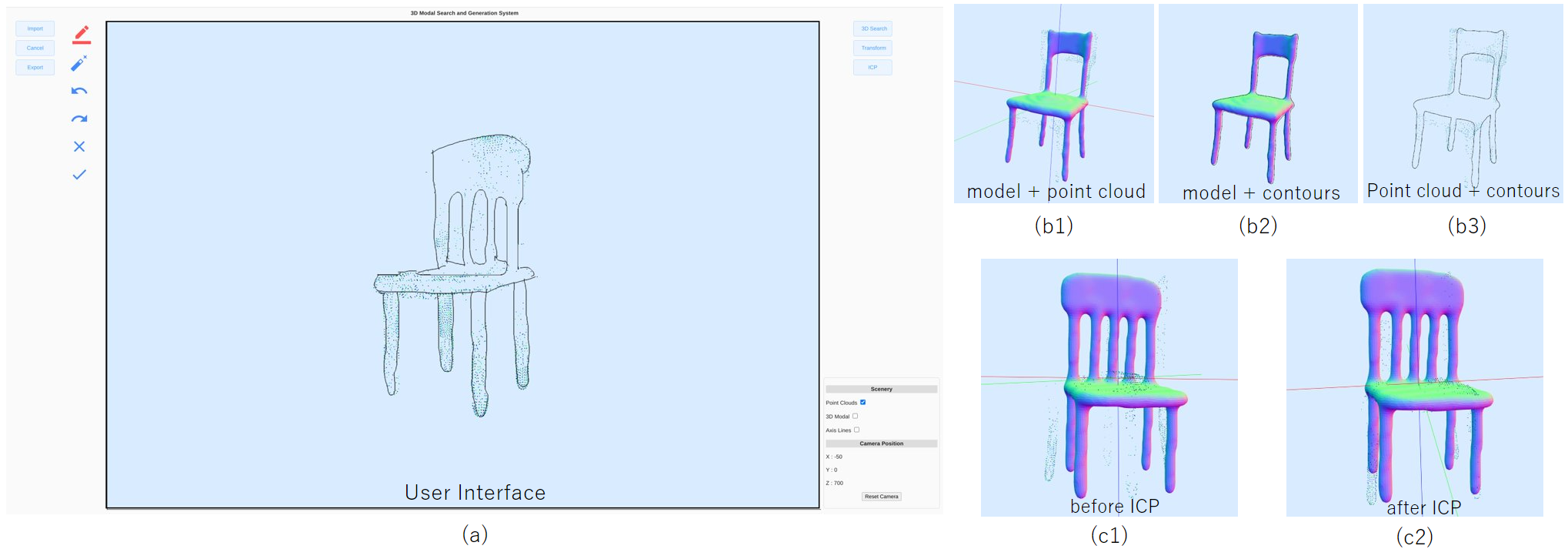Turn on the Axis Lines checkbox
Screen dimensions: 1568x549
coord(856,430)
